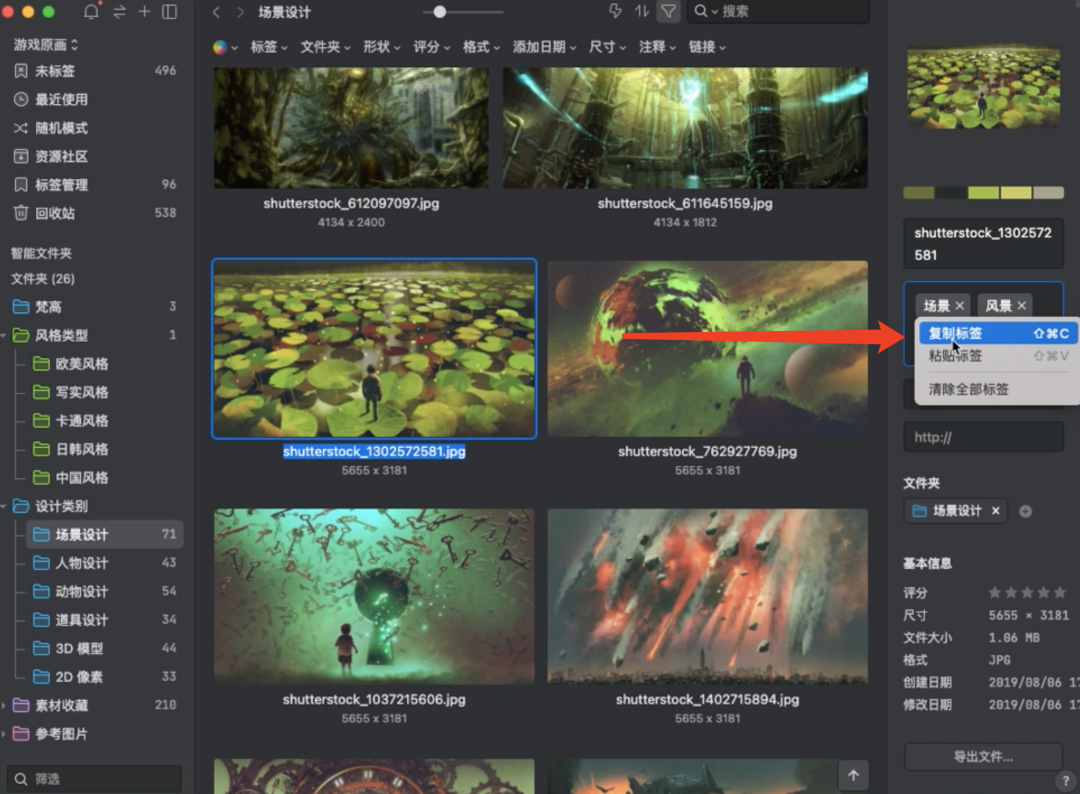Open the 标签 filter dropdown
Screen dimensions: 1080x794
tap(268, 47)
